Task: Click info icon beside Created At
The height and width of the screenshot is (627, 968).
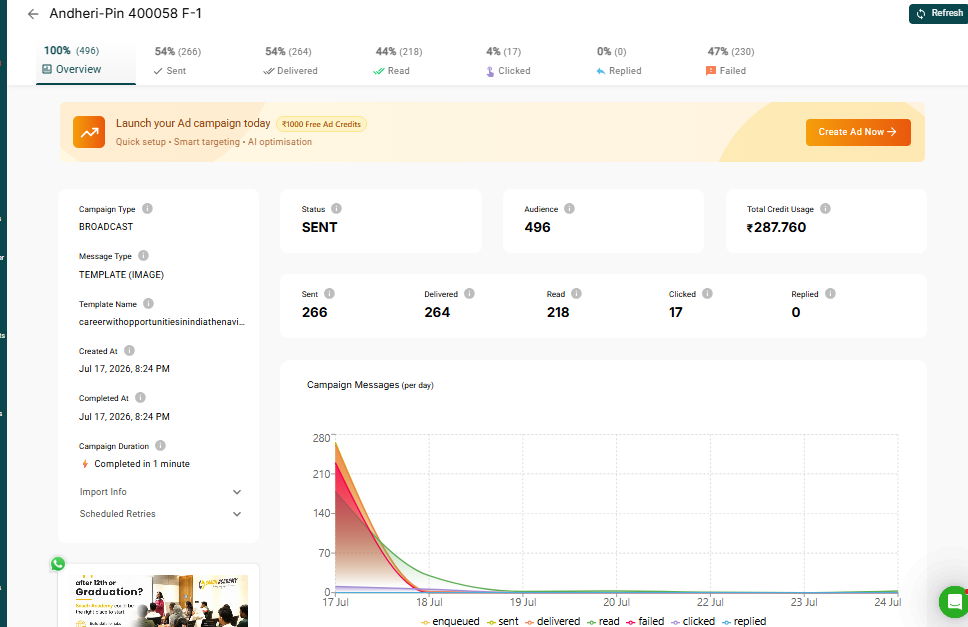Action: [129, 351]
